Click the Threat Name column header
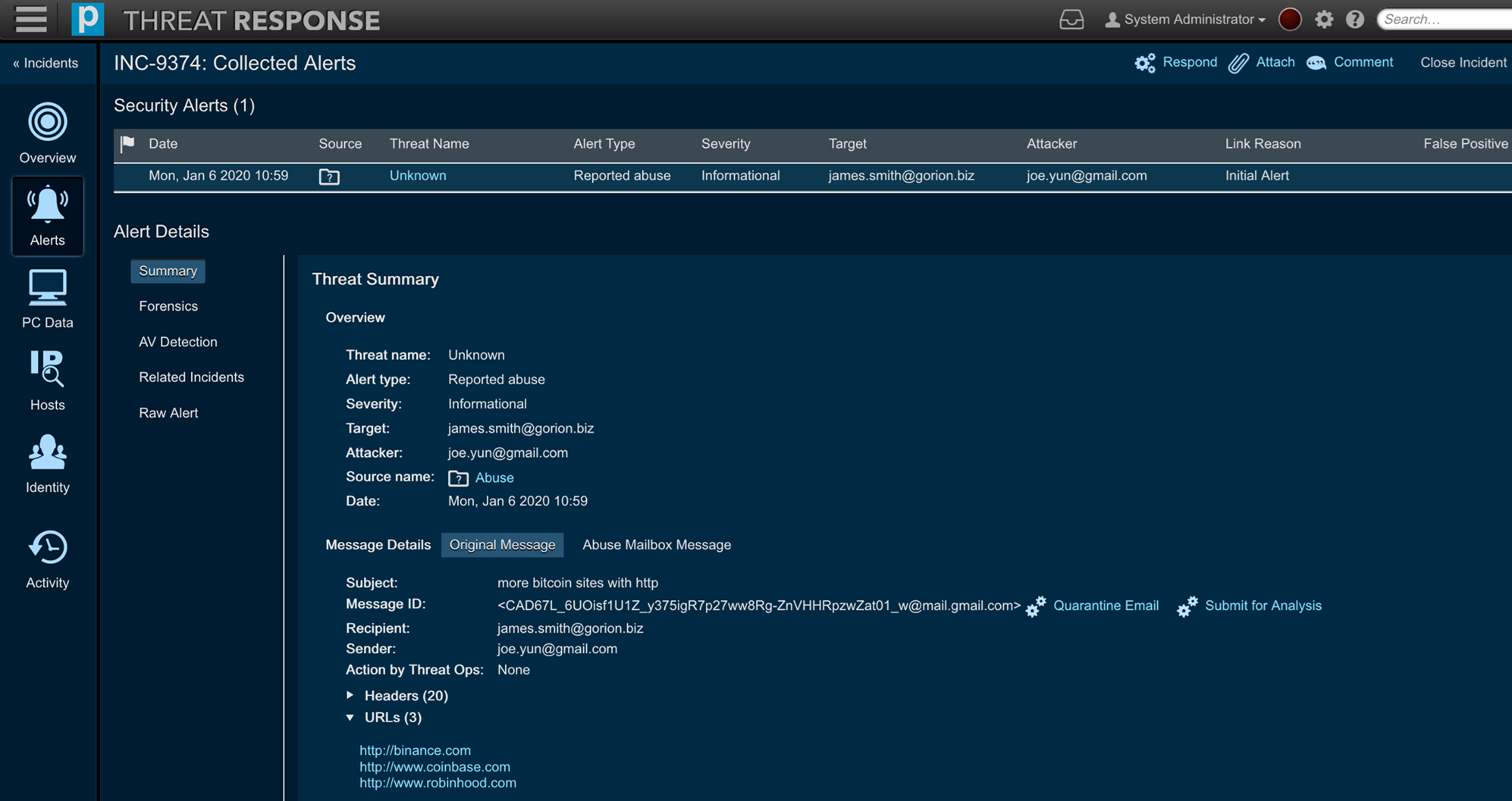1512x801 pixels. point(429,143)
